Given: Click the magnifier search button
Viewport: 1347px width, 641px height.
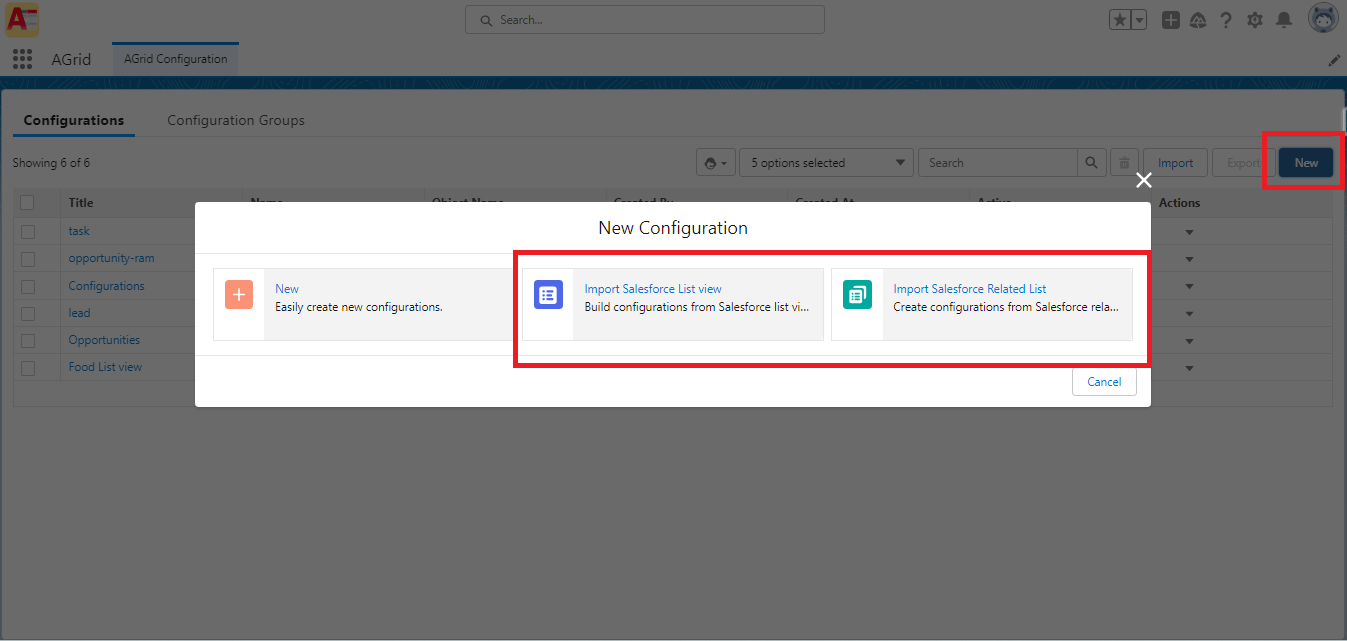Looking at the screenshot, I should coord(1092,163).
